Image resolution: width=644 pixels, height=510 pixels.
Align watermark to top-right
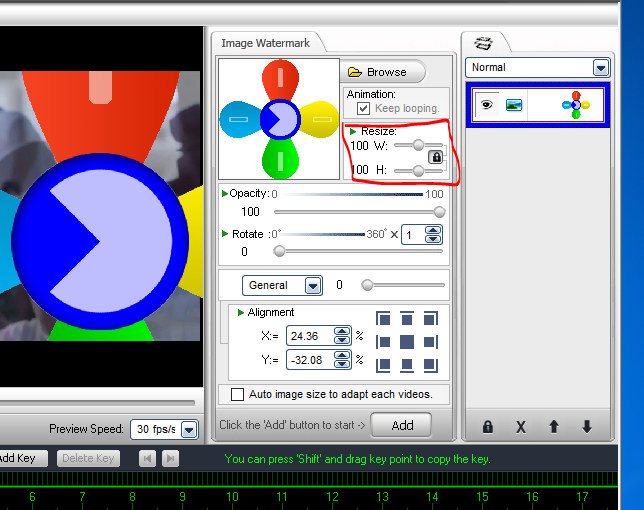[x=430, y=318]
